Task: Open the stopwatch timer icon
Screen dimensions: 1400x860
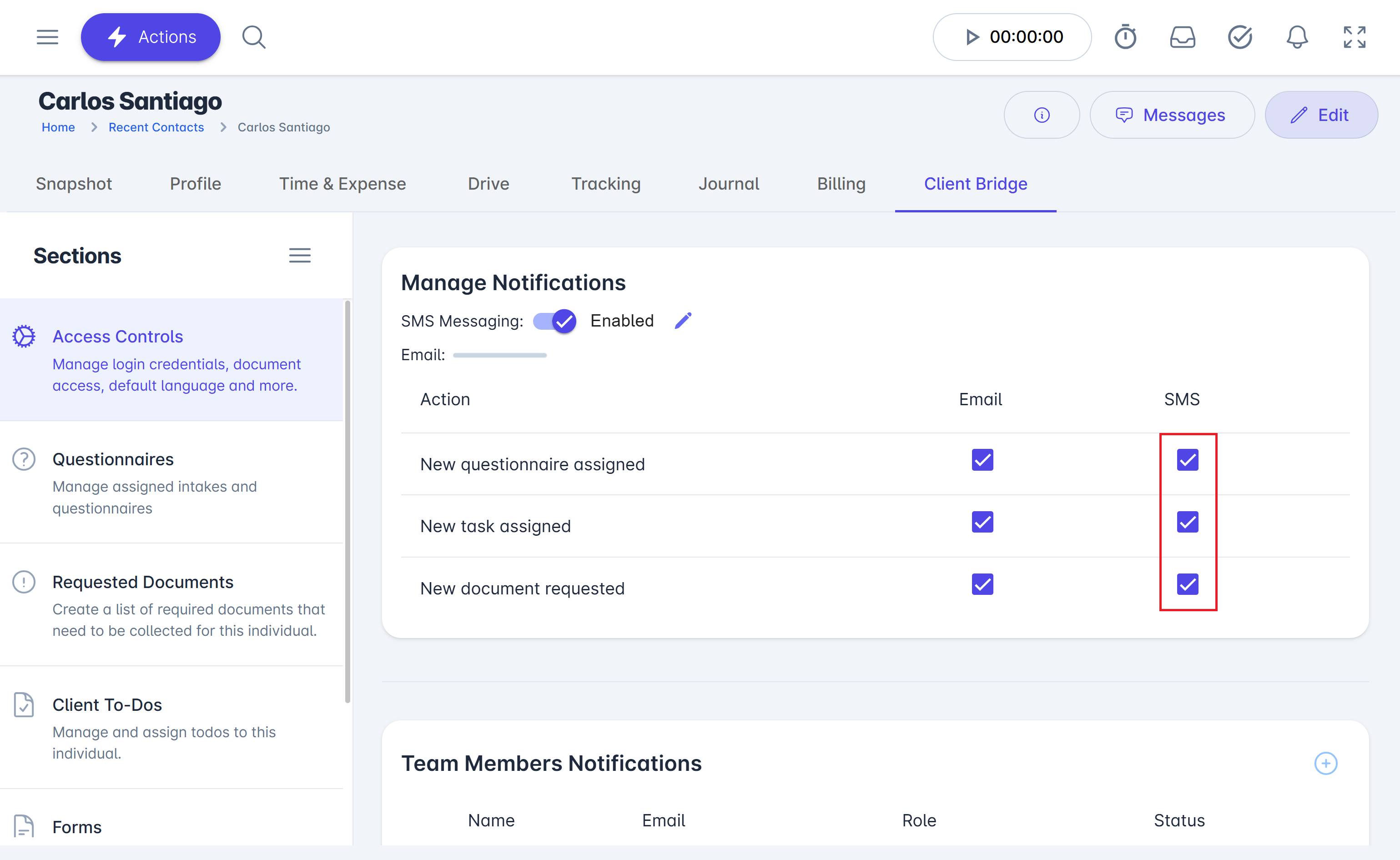Action: pos(1125,37)
